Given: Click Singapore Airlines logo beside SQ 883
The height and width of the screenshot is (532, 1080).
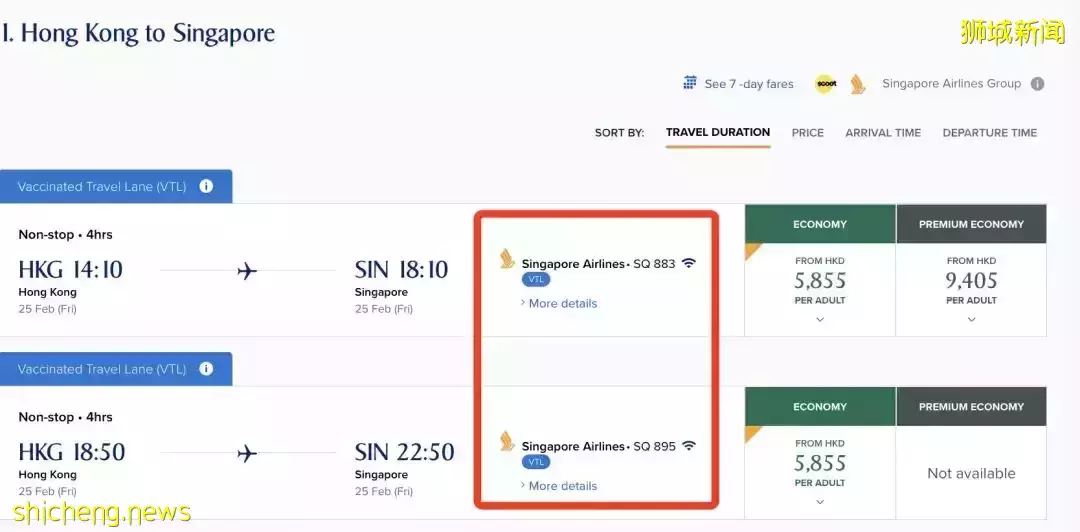Looking at the screenshot, I should (508, 261).
